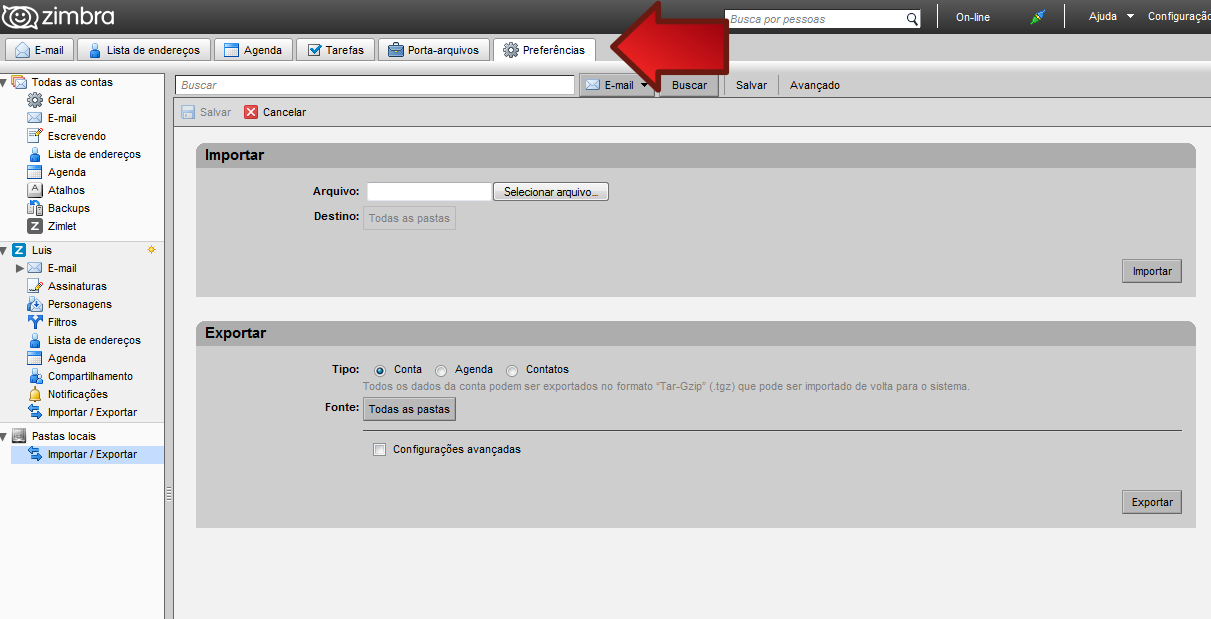Select the Contatos export type radio

point(512,370)
